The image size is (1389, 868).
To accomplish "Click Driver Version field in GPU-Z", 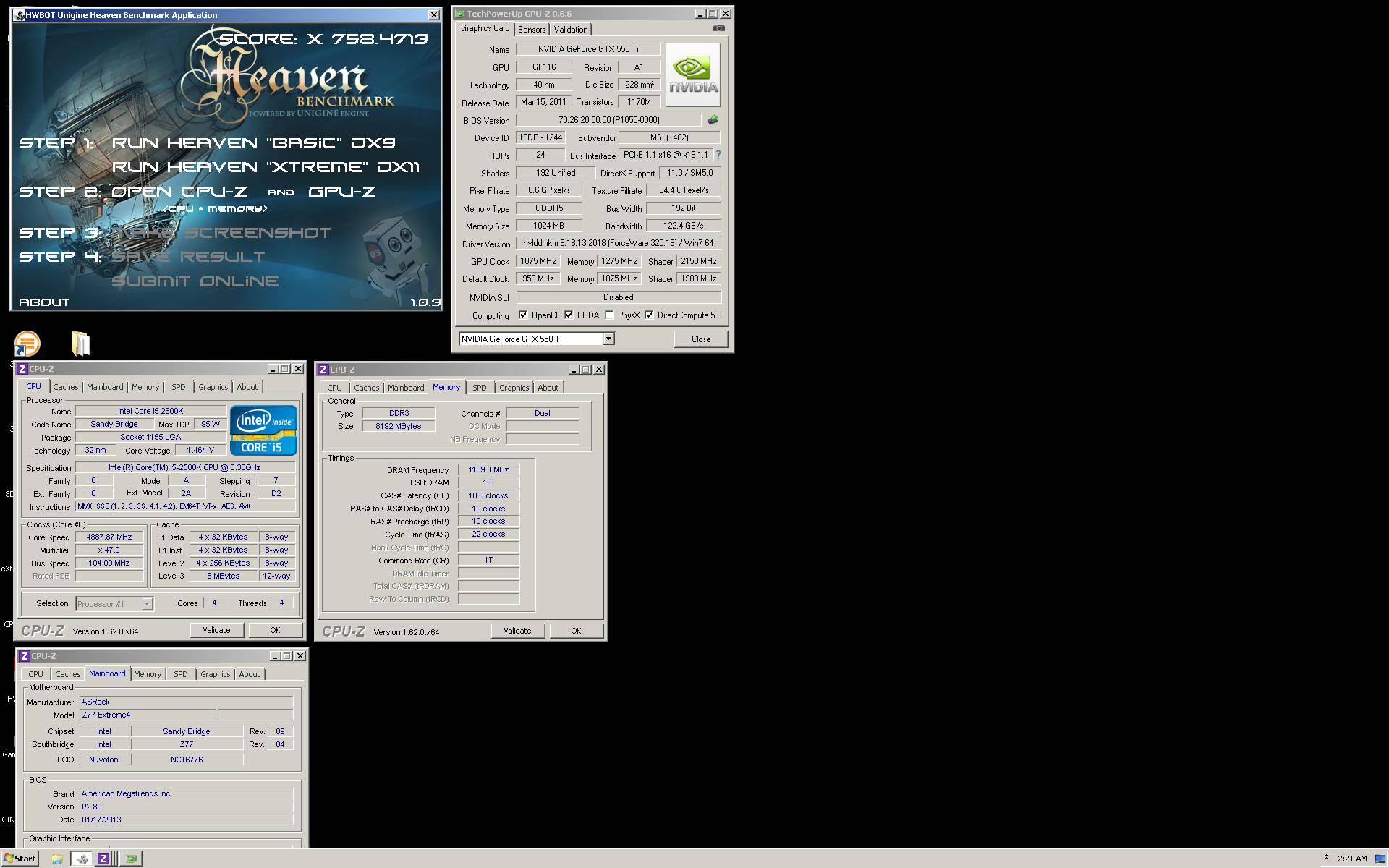I will click(x=619, y=244).
